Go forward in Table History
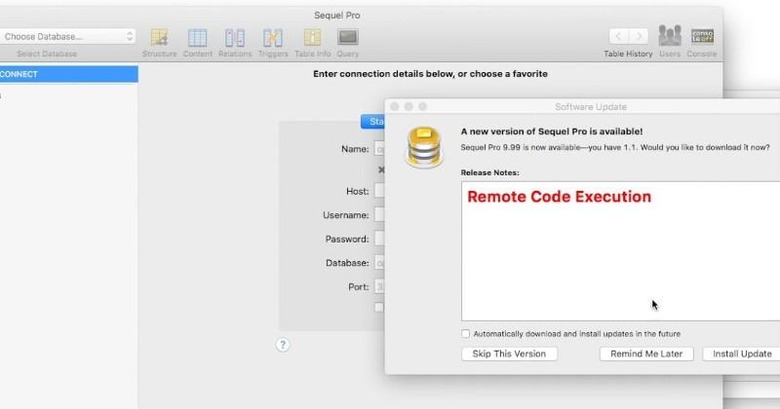780x409 pixels. [x=639, y=36]
